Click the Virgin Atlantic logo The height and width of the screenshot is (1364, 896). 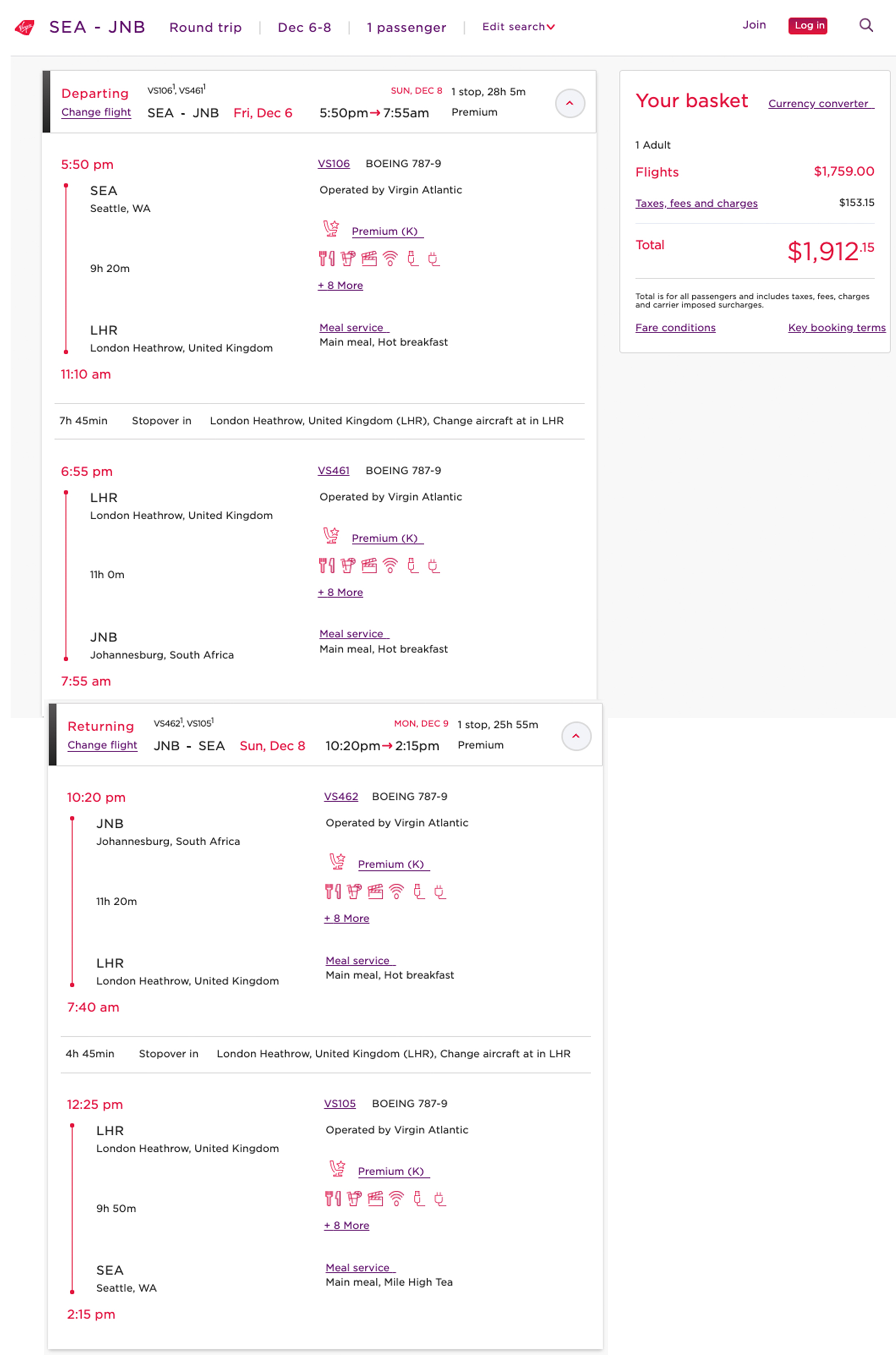click(25, 27)
